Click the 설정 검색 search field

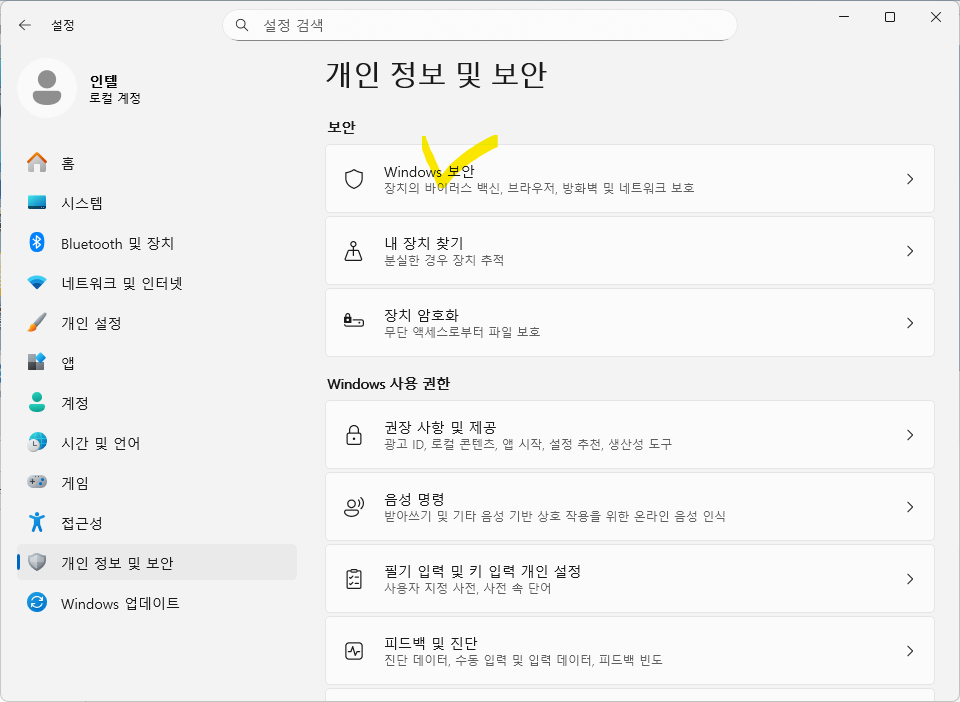(479, 25)
